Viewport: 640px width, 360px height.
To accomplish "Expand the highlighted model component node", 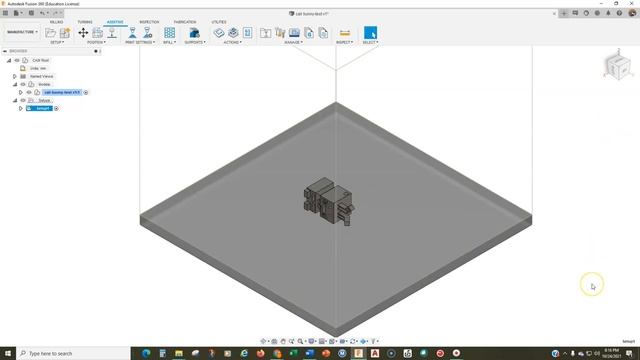I will (x=20, y=92).
